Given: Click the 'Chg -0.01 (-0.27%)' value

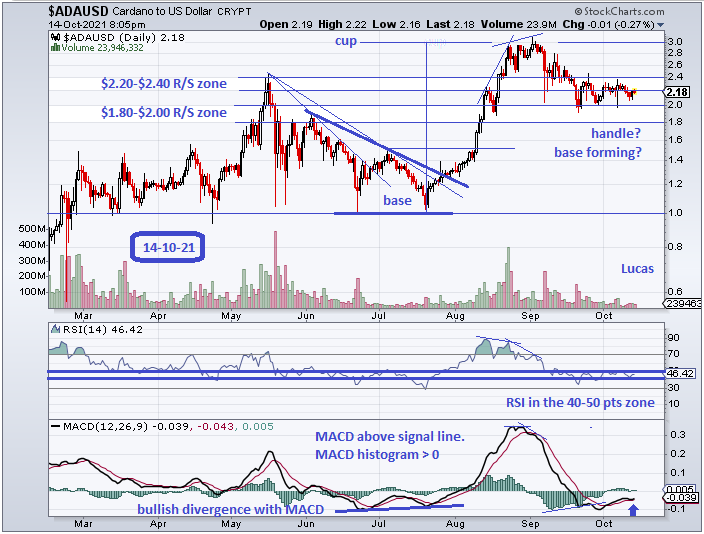Looking at the screenshot, I should click(608, 25).
